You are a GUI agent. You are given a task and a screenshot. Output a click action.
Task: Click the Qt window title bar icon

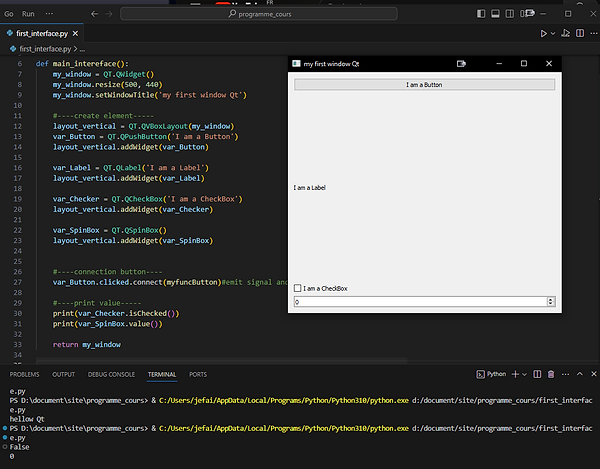tap(296, 64)
